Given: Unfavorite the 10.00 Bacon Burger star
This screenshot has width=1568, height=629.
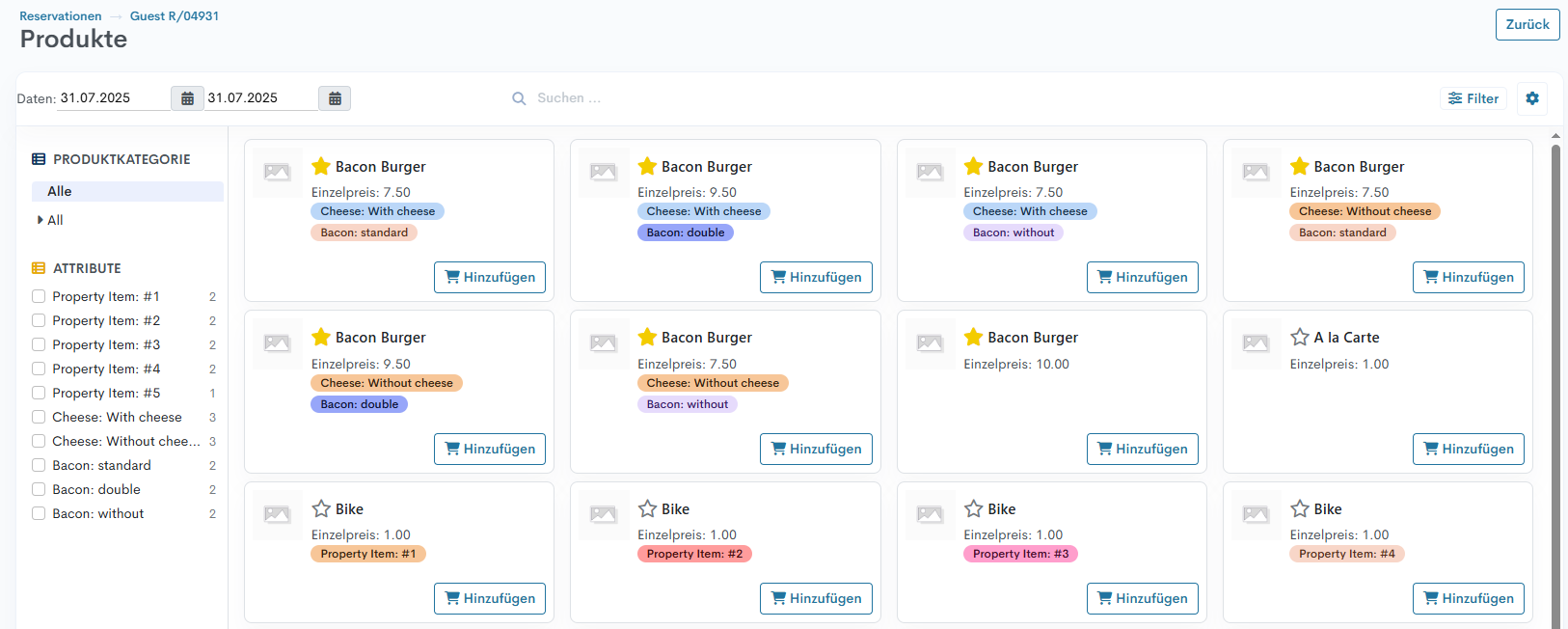Looking at the screenshot, I should pos(973,338).
